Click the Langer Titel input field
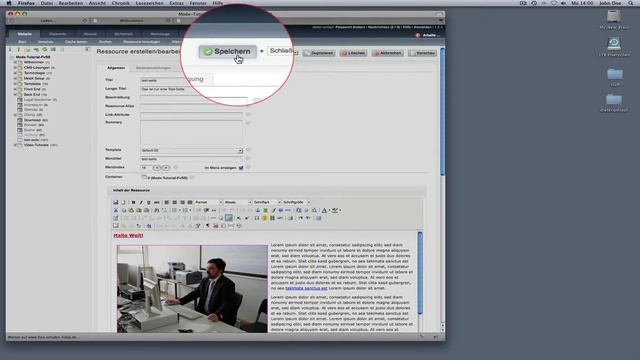This screenshot has height=360, width=640. (192, 89)
